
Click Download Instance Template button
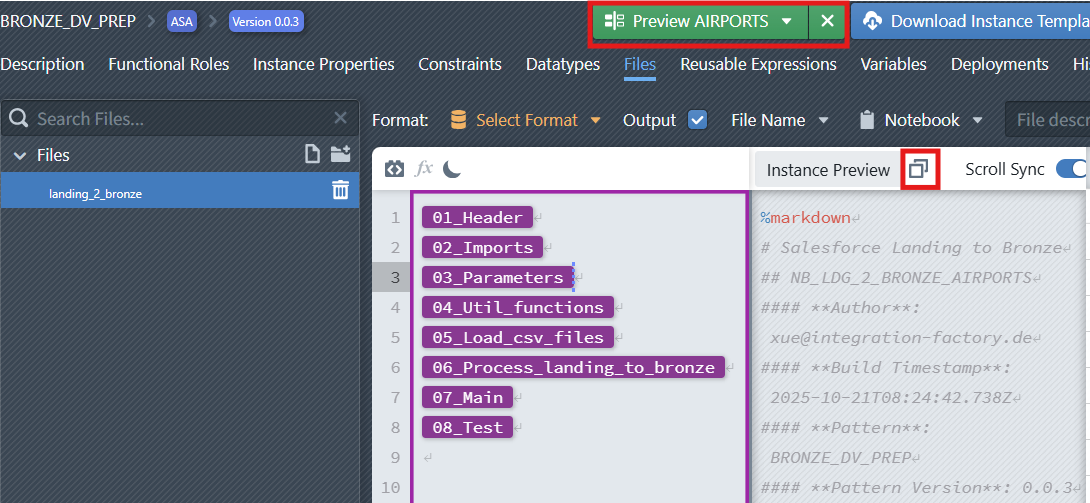pos(970,21)
